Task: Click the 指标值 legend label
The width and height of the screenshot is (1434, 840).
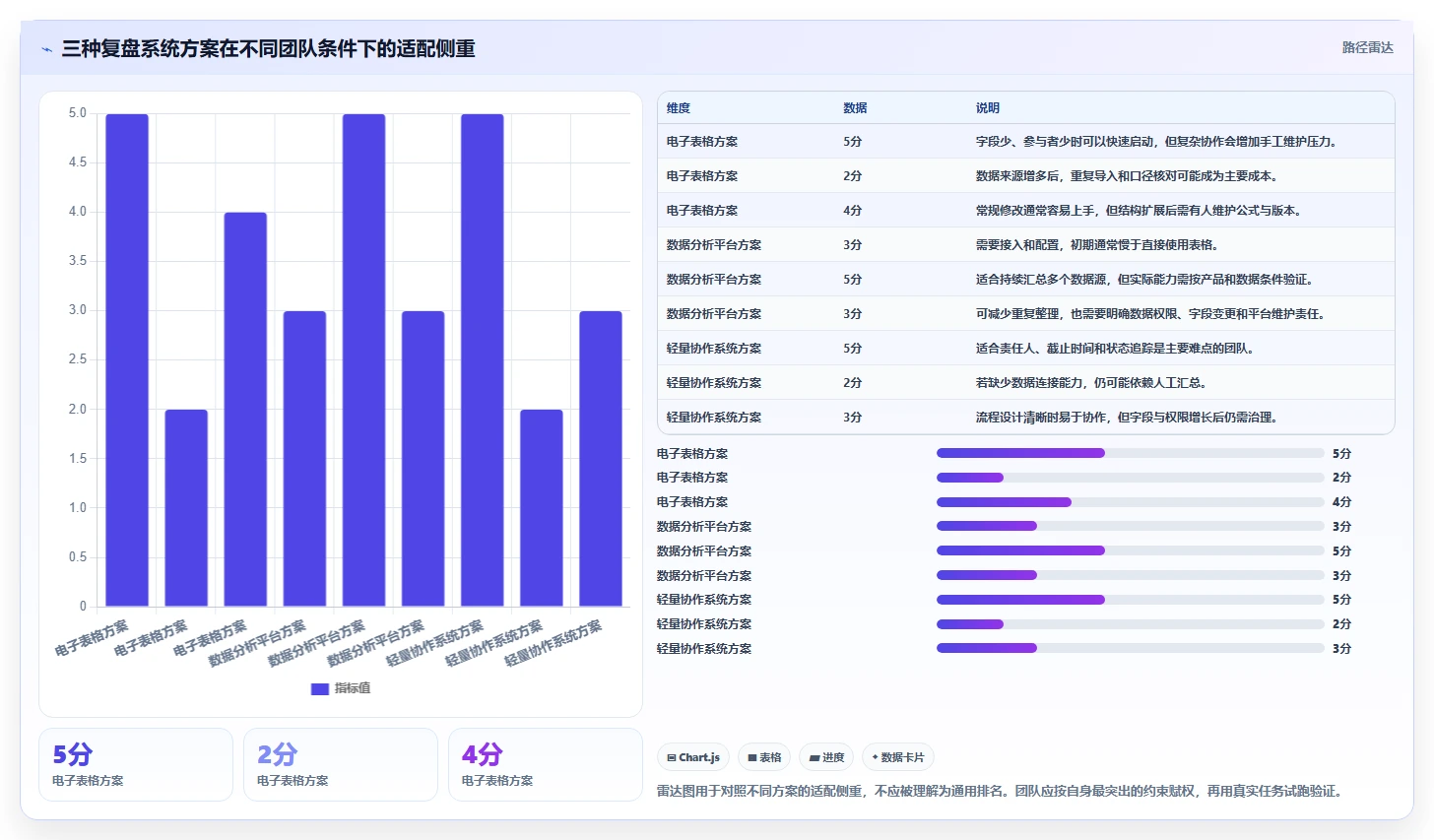Action: click(x=353, y=688)
